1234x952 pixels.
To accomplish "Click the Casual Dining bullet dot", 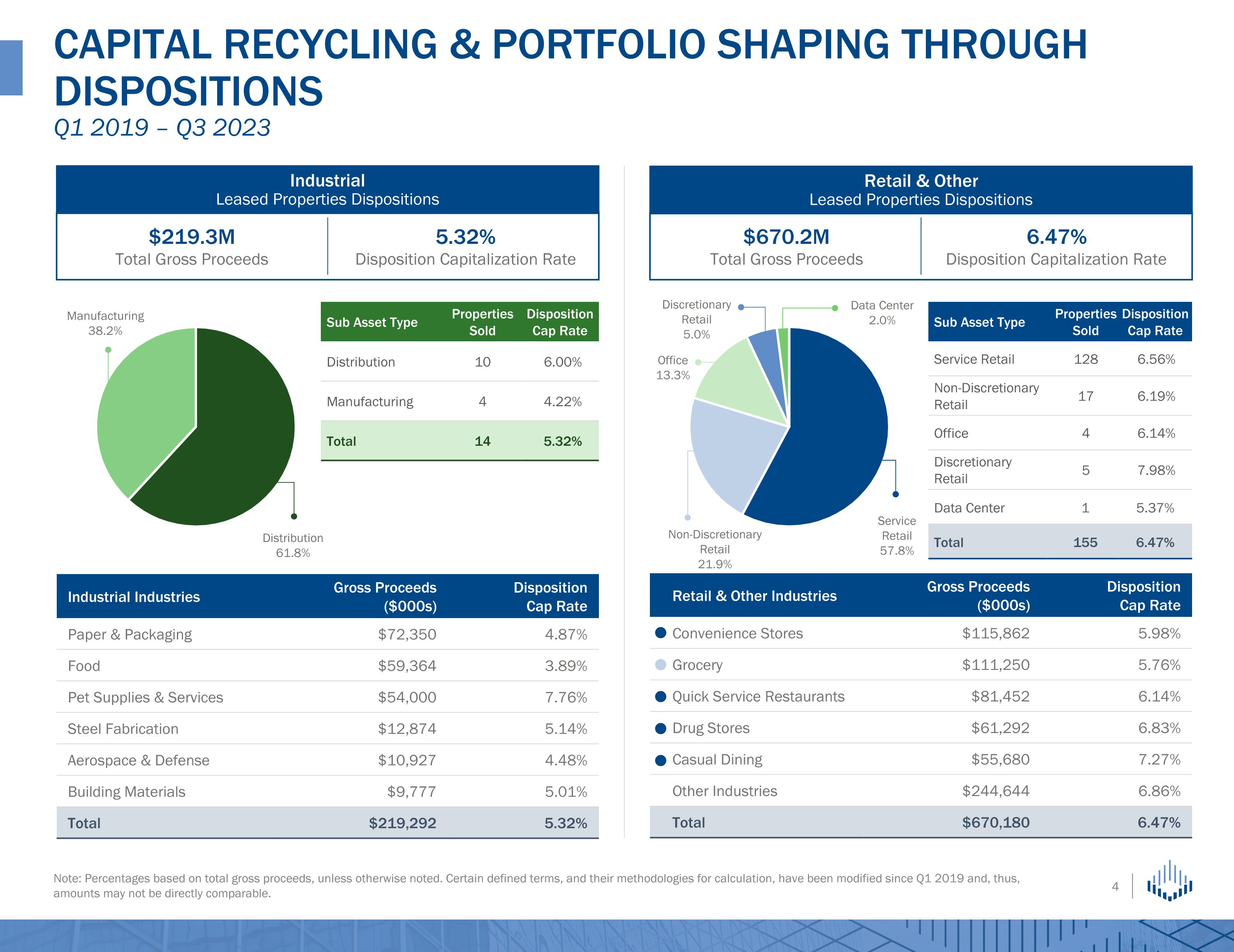I will click(661, 760).
